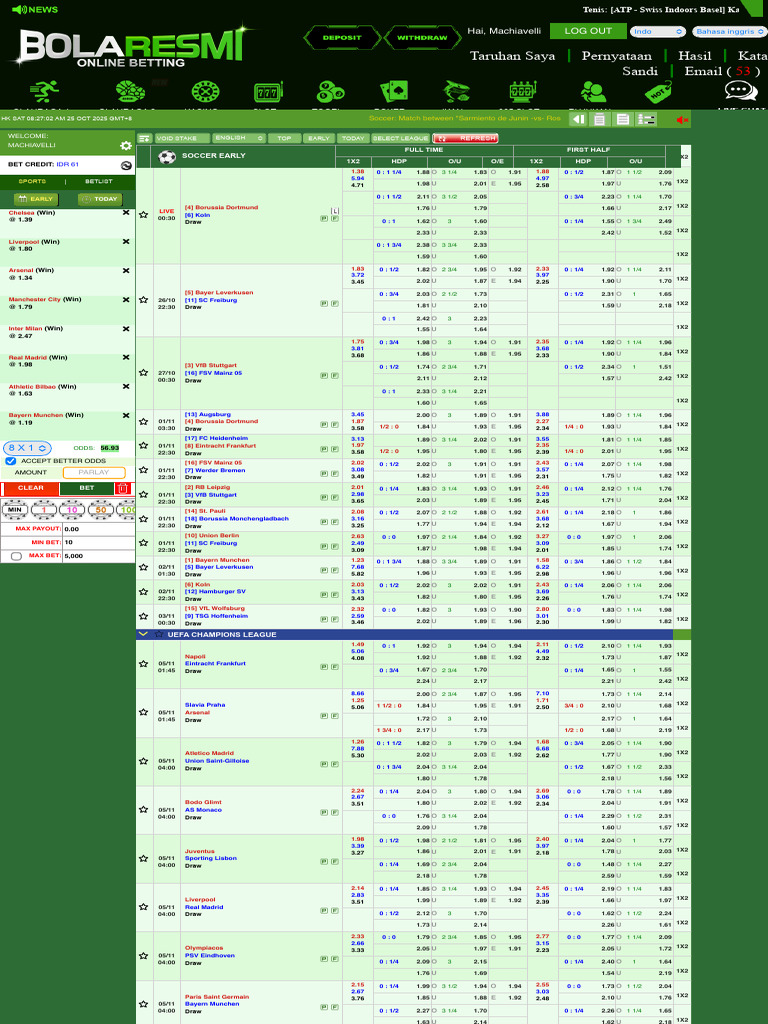Click the TOP filter button
The image size is (768, 1024).
284,138
